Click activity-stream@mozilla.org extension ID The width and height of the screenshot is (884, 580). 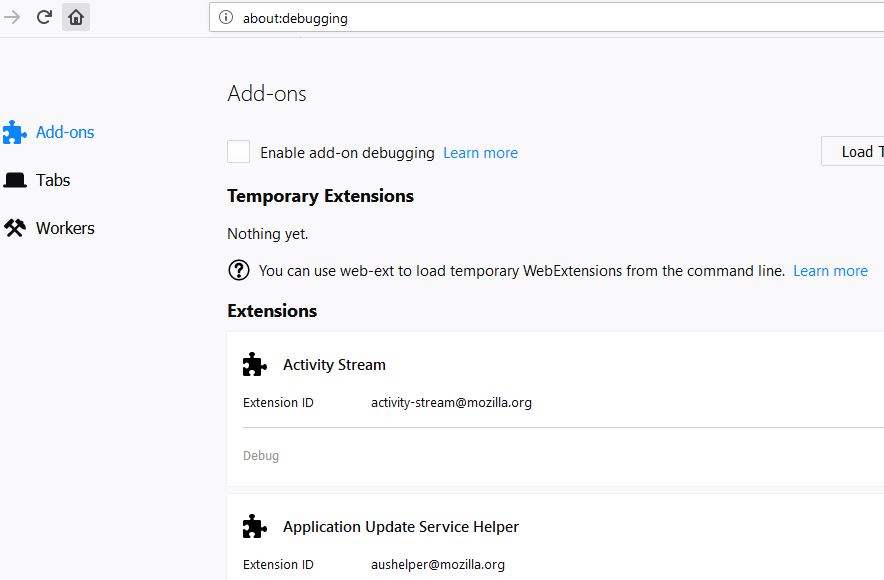[451, 402]
